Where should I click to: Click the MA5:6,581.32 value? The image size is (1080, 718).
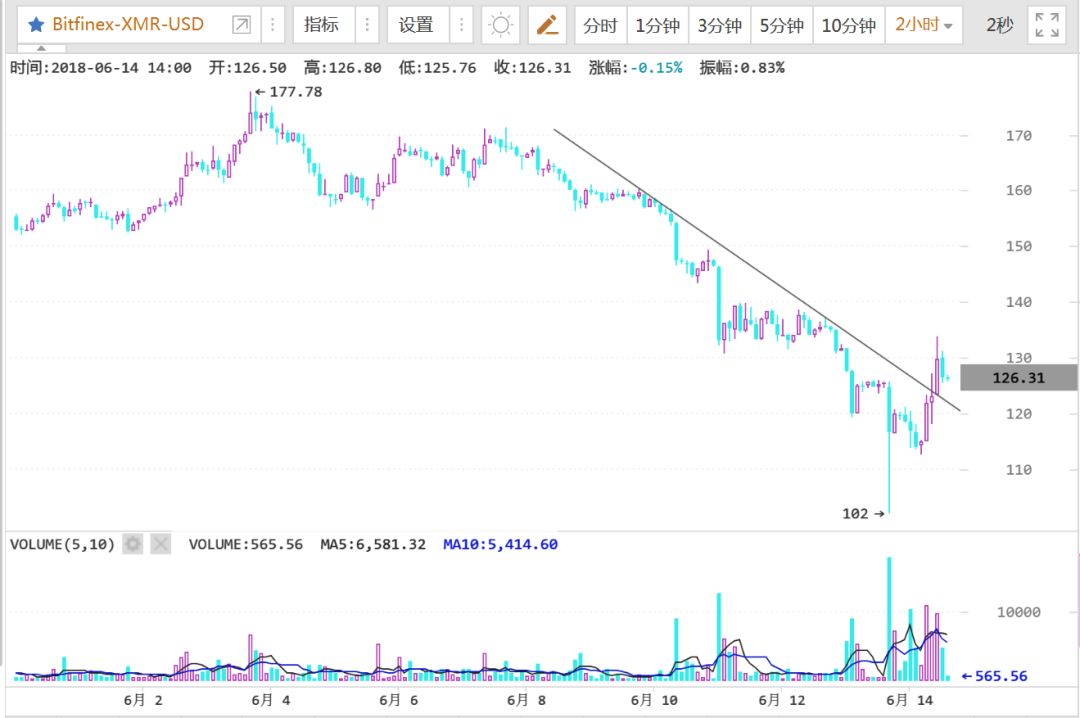373,544
